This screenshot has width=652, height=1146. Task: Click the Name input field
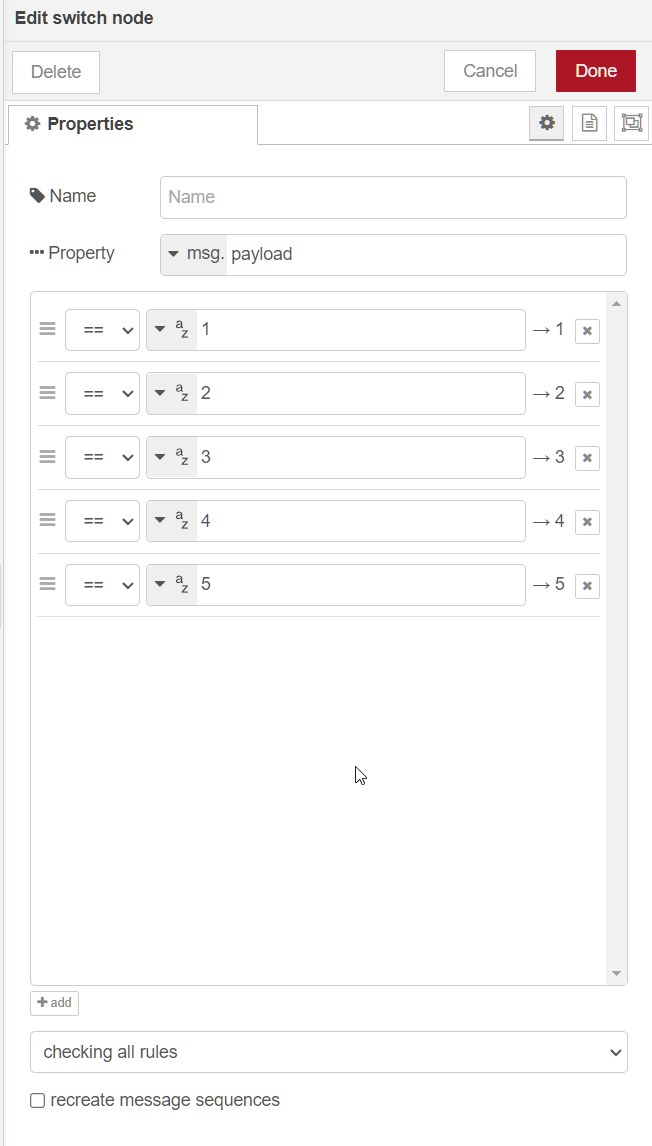[393, 197]
